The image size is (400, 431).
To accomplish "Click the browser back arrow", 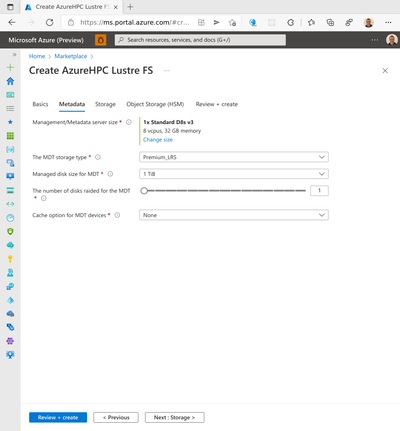I will point(12,22).
